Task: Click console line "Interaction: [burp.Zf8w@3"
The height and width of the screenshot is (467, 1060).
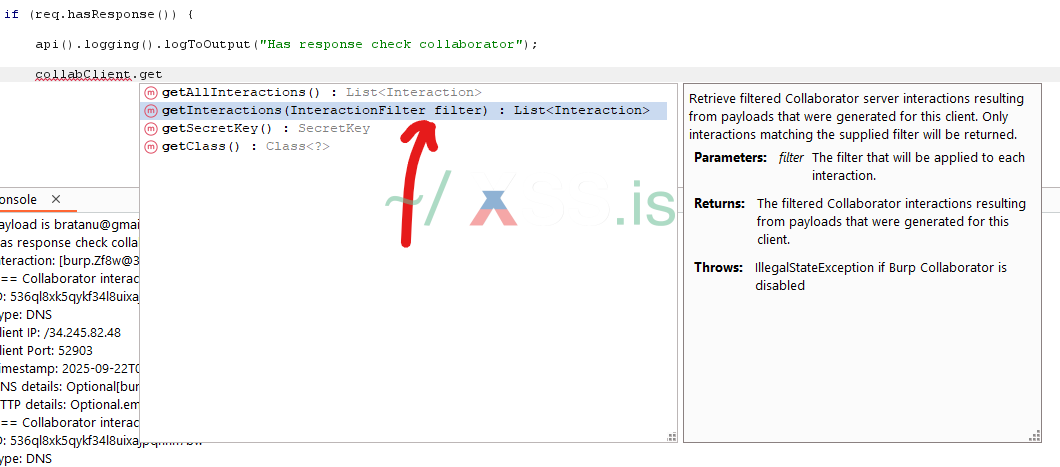Action: pos(70,260)
